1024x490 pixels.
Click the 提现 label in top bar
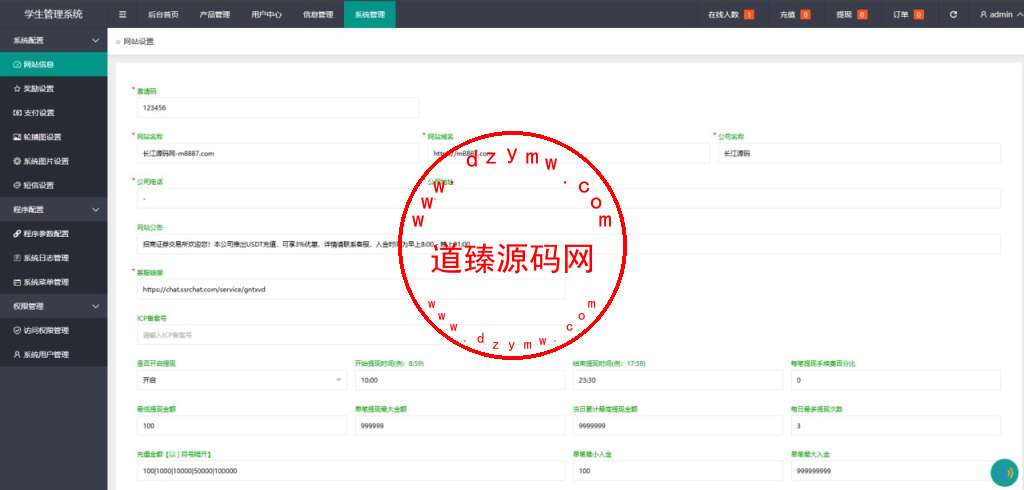point(844,14)
